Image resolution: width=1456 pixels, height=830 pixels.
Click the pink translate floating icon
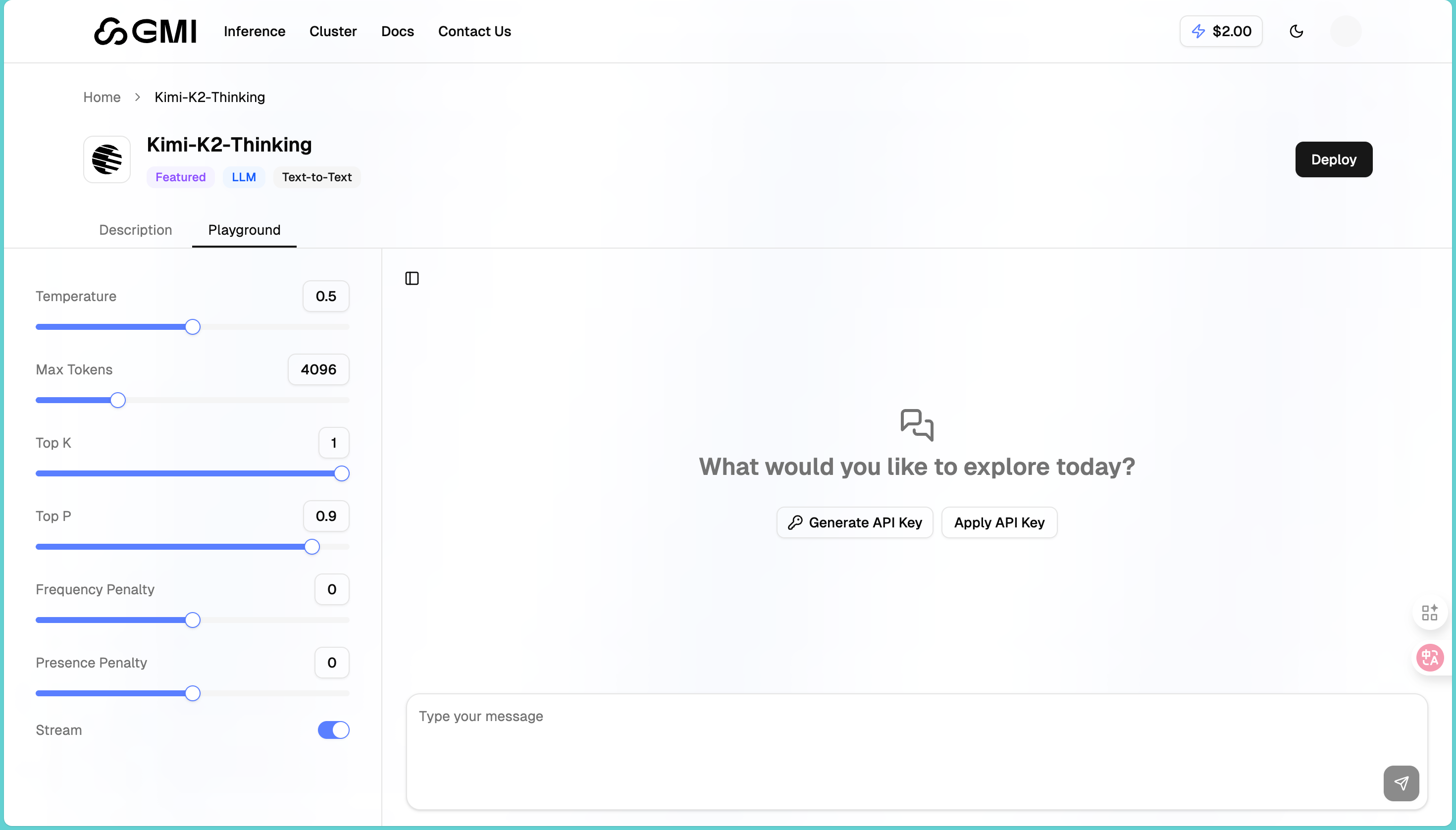pyautogui.click(x=1430, y=658)
